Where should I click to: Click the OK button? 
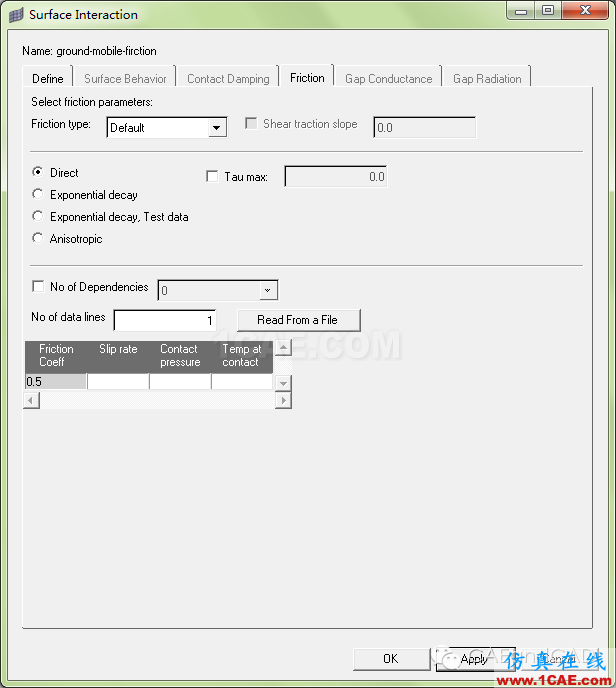(x=391, y=659)
